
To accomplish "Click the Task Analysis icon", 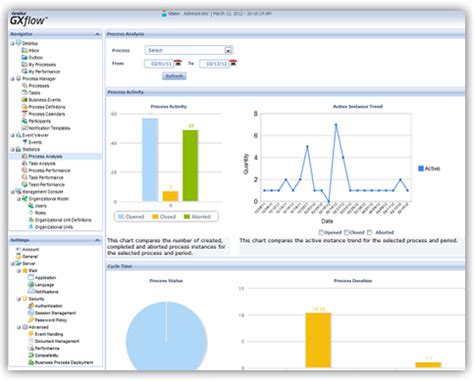I will pos(24,163).
